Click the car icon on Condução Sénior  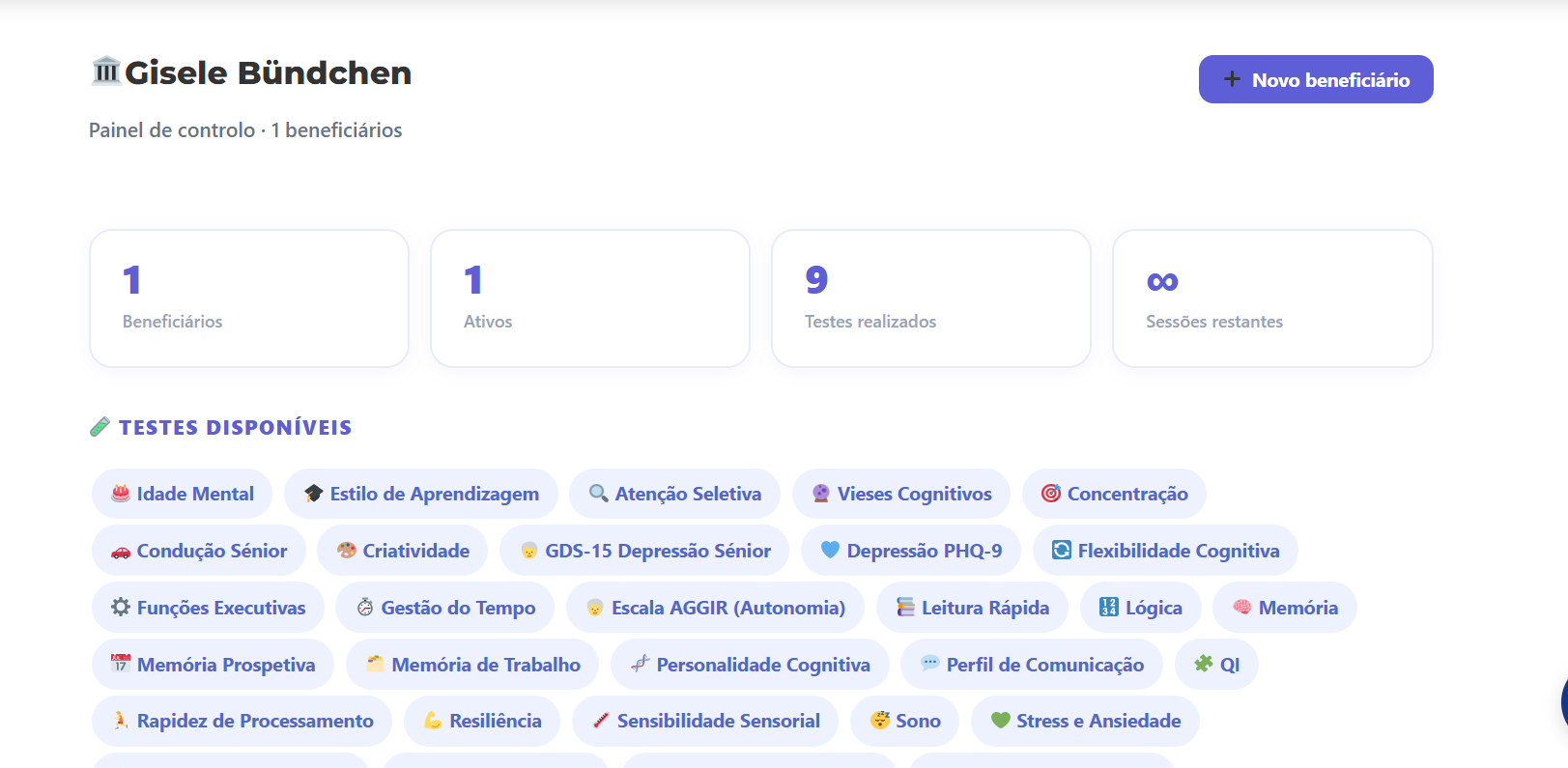(x=121, y=552)
